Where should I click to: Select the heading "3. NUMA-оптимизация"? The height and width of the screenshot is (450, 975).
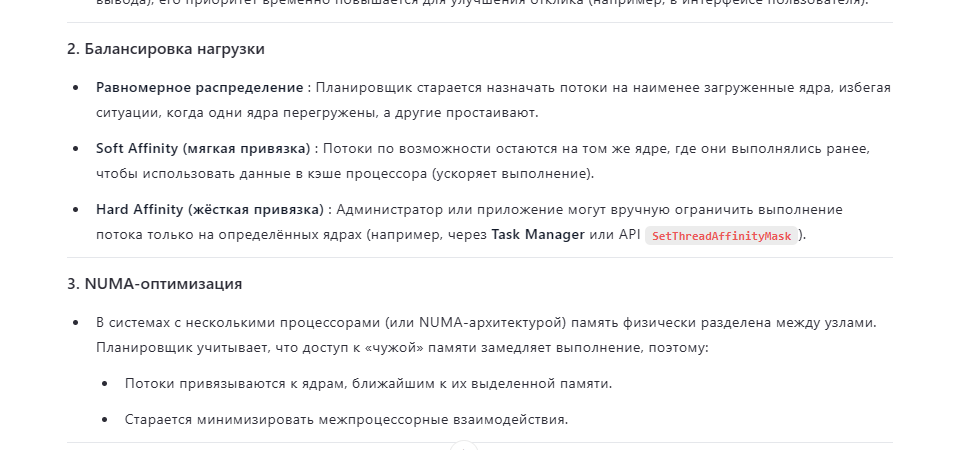click(155, 284)
